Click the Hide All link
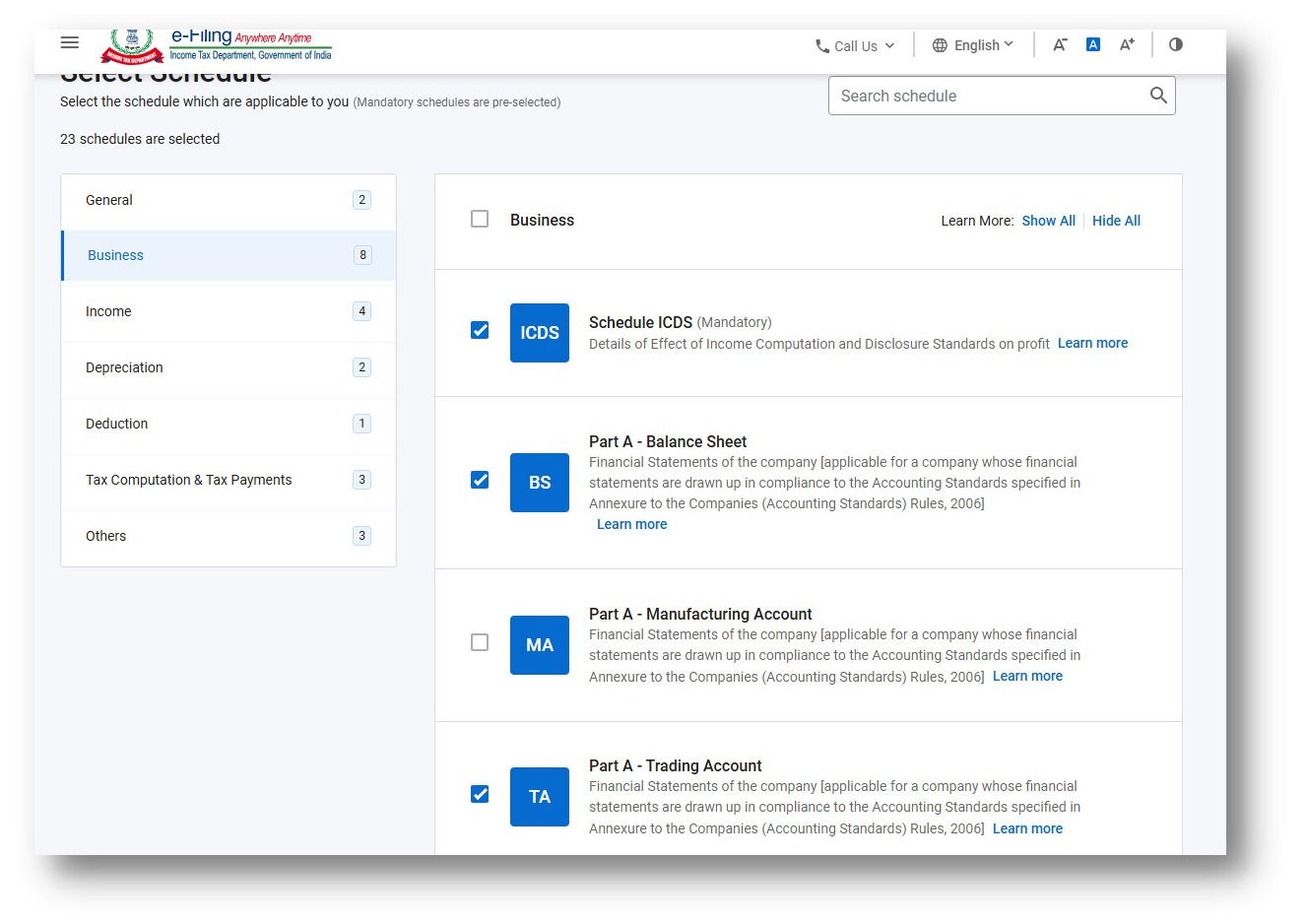The image size is (1307, 924). (x=1116, y=221)
